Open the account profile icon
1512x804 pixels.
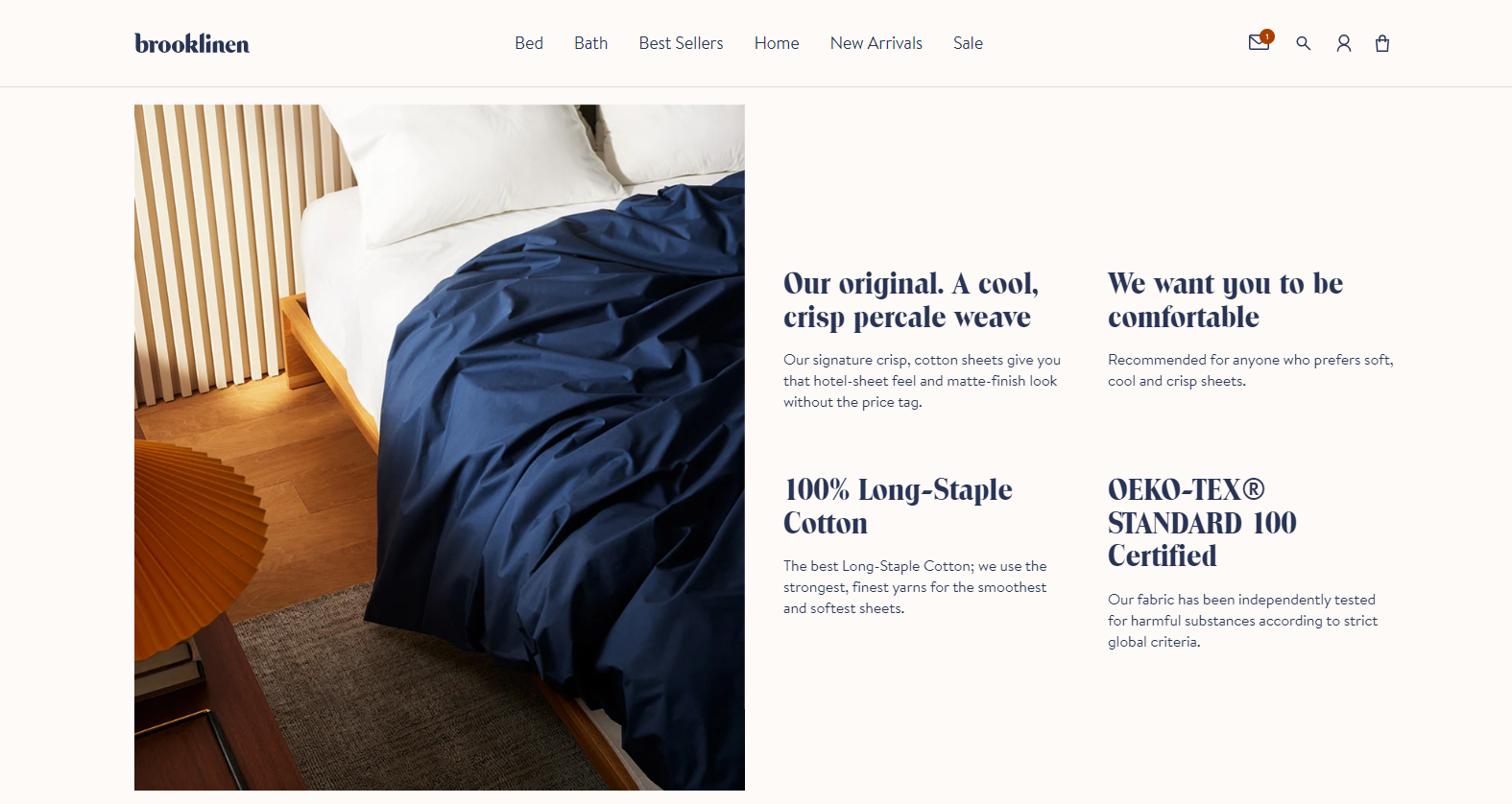(x=1344, y=43)
